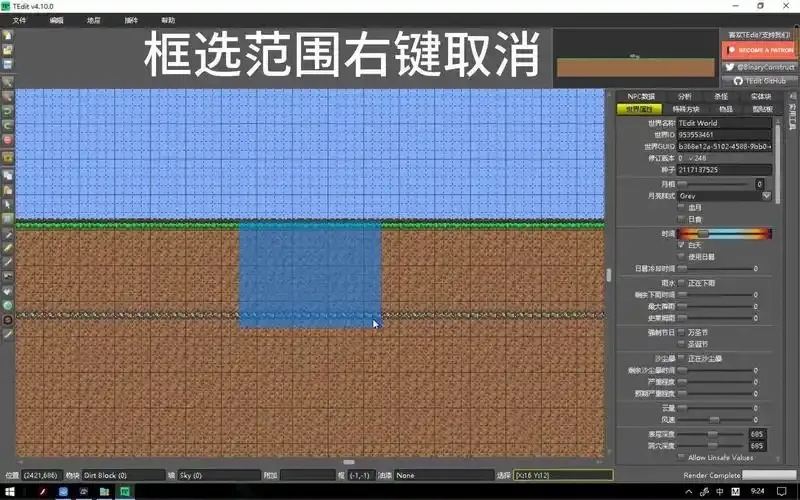Viewport: 800px width, 500px height.
Task: Open the @BinaryConstruct Twitter link
Action: click(x=759, y=67)
